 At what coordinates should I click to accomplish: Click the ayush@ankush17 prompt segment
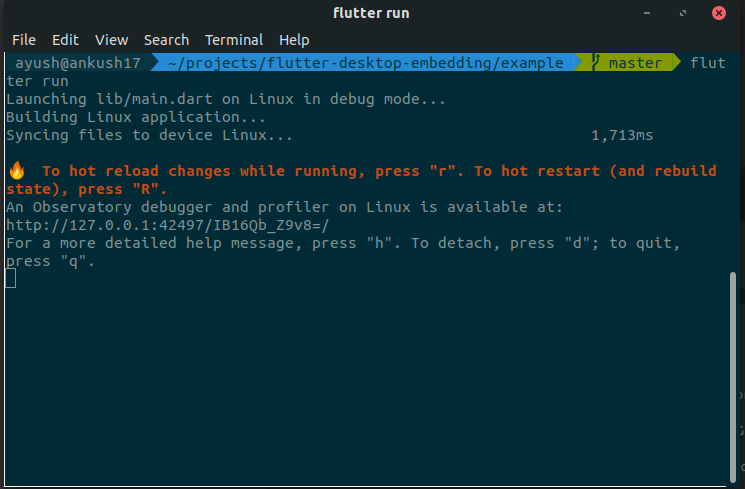pos(78,63)
